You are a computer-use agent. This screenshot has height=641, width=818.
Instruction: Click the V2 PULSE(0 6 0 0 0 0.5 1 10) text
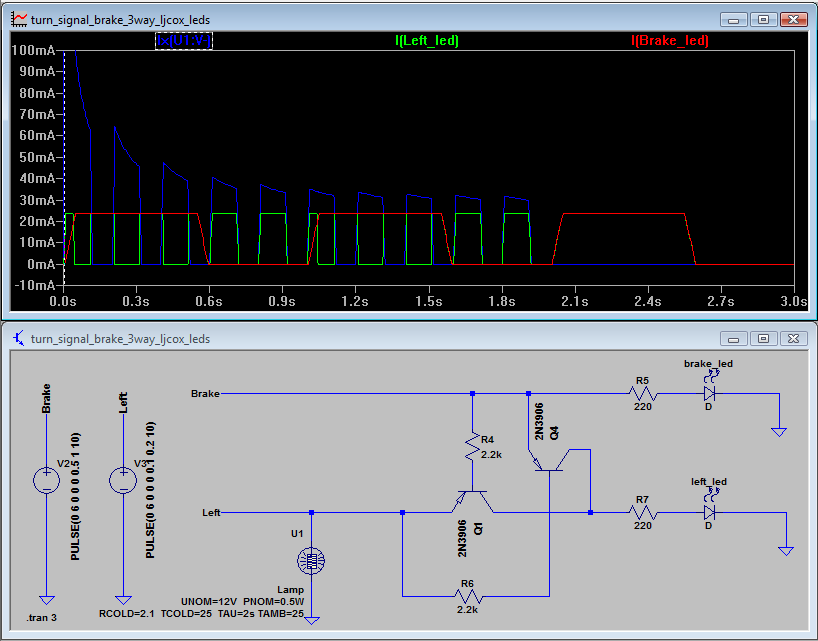(75, 496)
